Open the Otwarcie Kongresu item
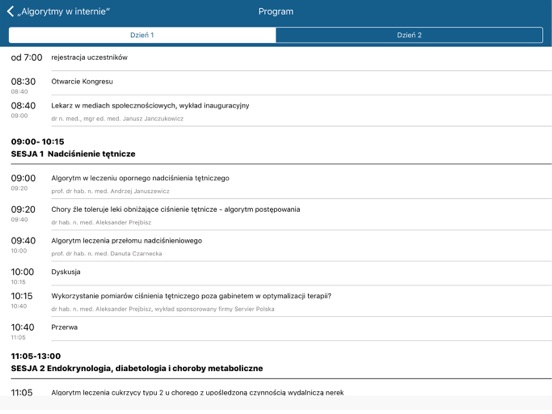 click(x=82, y=81)
